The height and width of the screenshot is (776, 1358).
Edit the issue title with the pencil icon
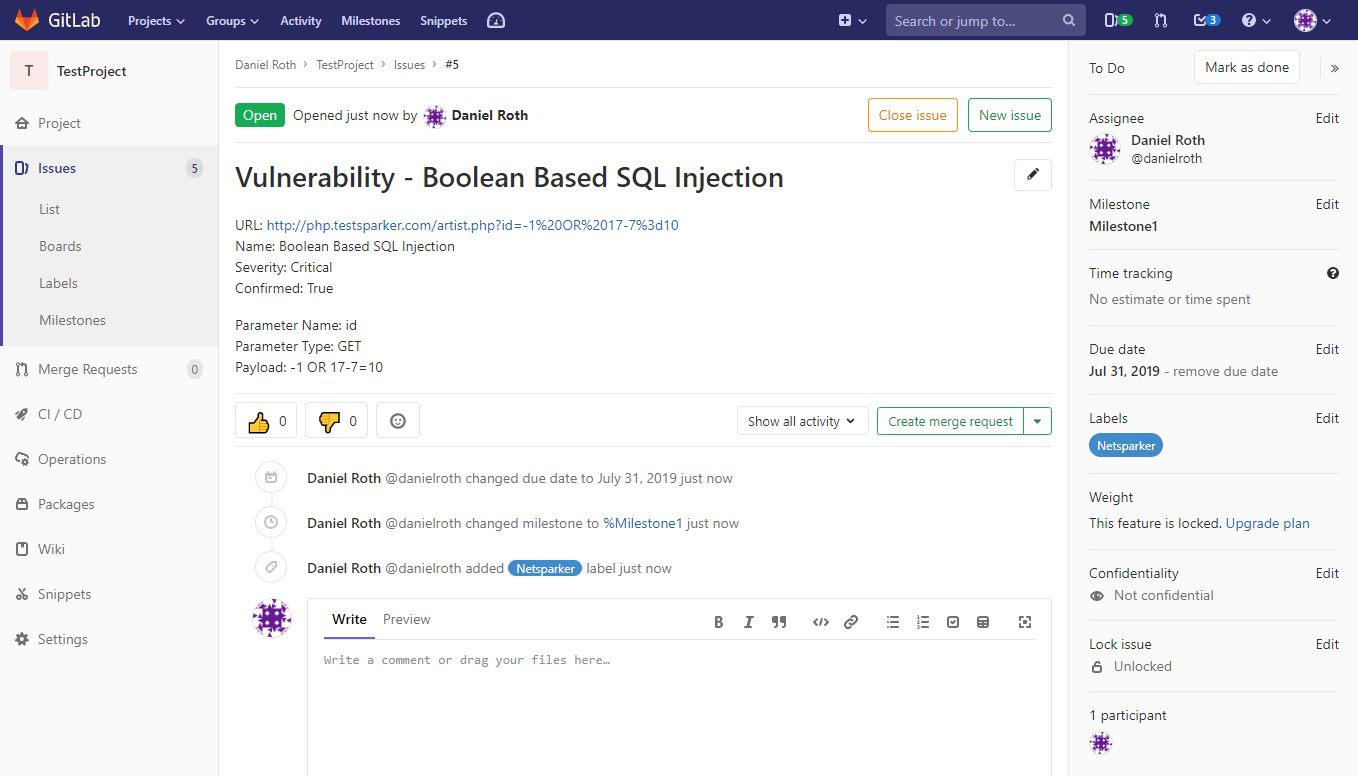1032,174
